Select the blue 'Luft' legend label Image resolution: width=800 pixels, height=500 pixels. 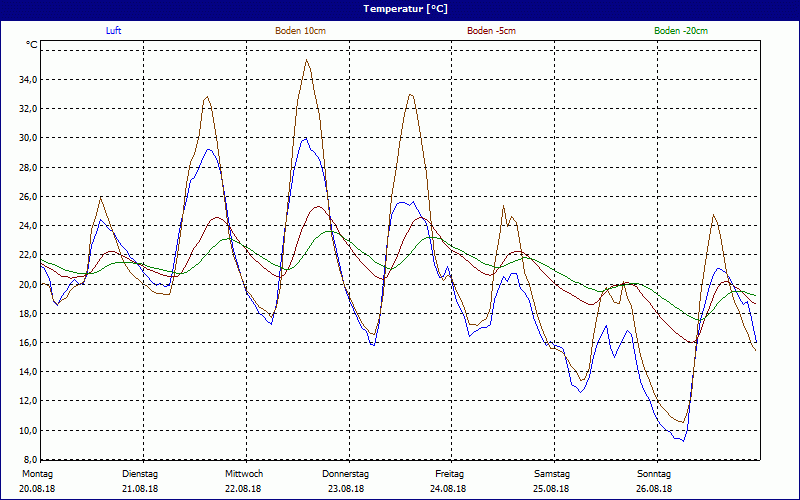click(x=113, y=31)
